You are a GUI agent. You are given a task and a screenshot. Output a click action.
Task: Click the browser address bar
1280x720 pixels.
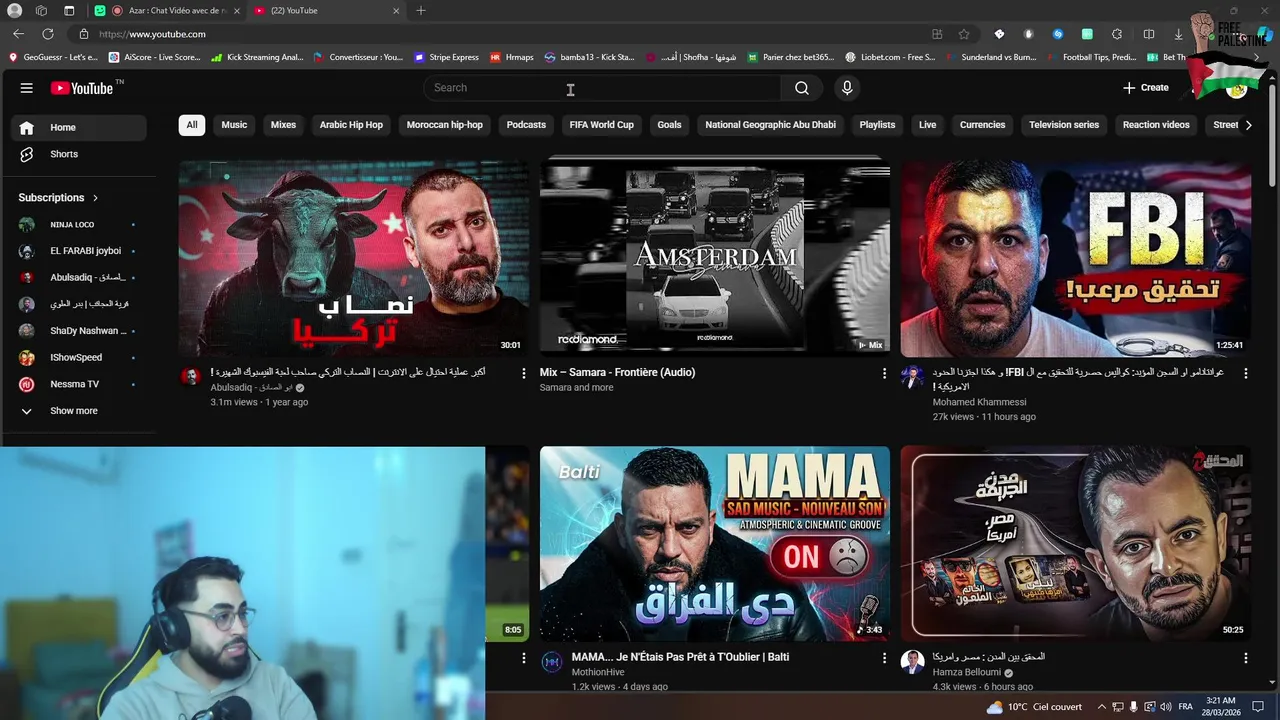(500, 34)
